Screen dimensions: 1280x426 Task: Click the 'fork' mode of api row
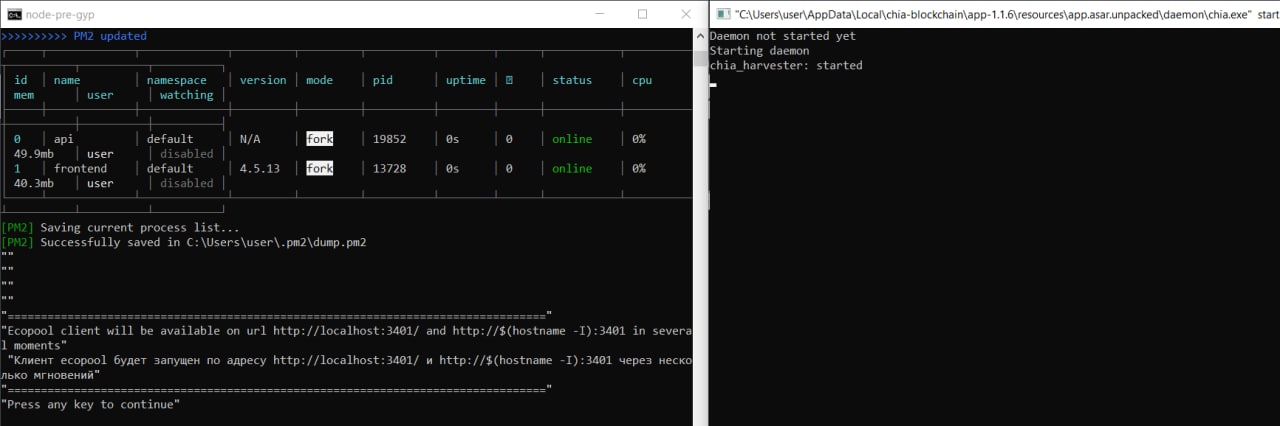(x=320, y=139)
